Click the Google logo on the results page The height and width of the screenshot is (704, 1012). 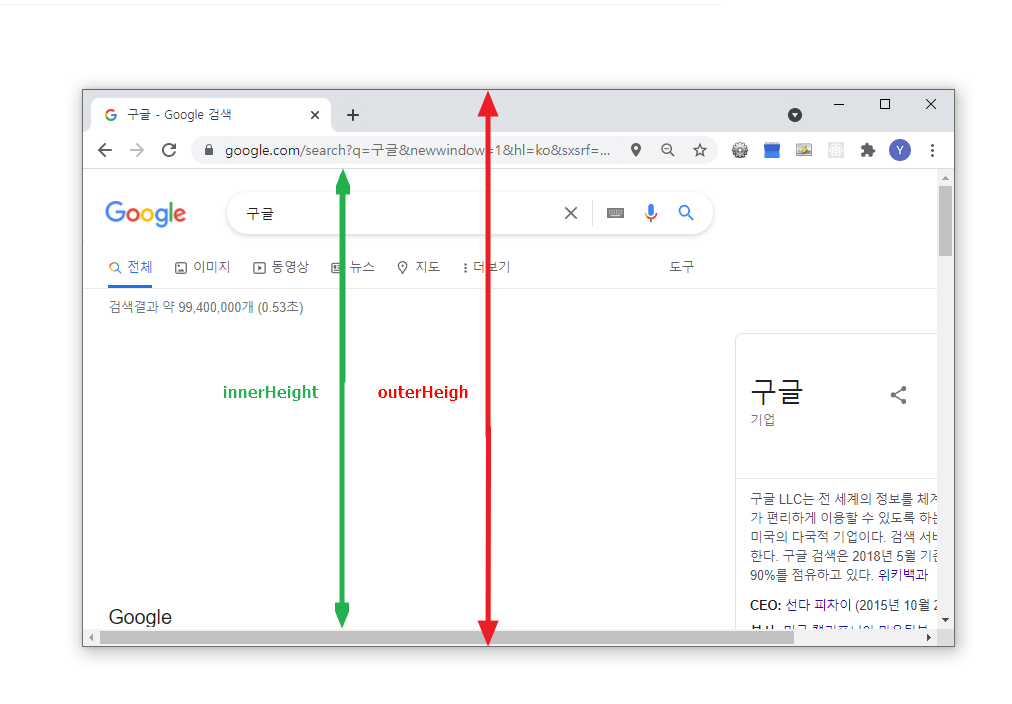point(146,214)
